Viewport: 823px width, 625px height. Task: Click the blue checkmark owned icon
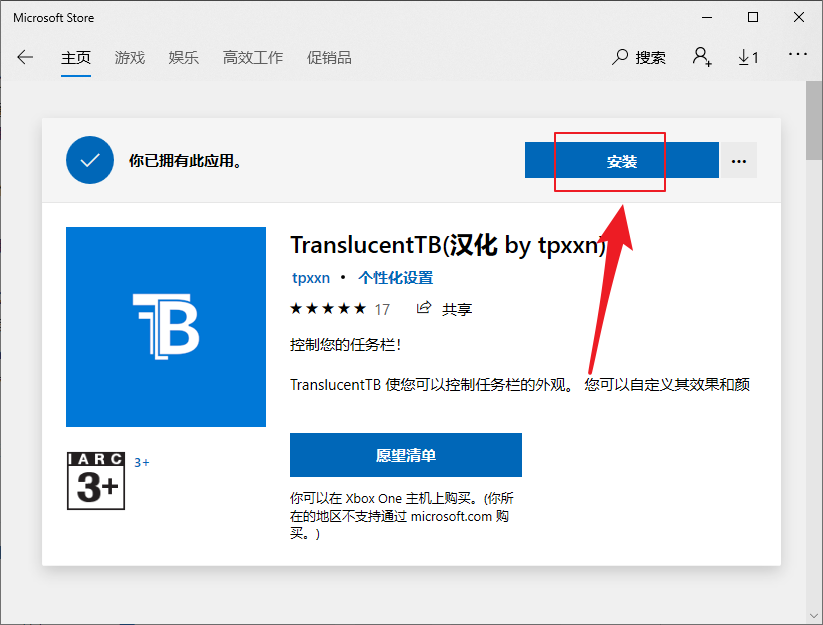(90, 160)
